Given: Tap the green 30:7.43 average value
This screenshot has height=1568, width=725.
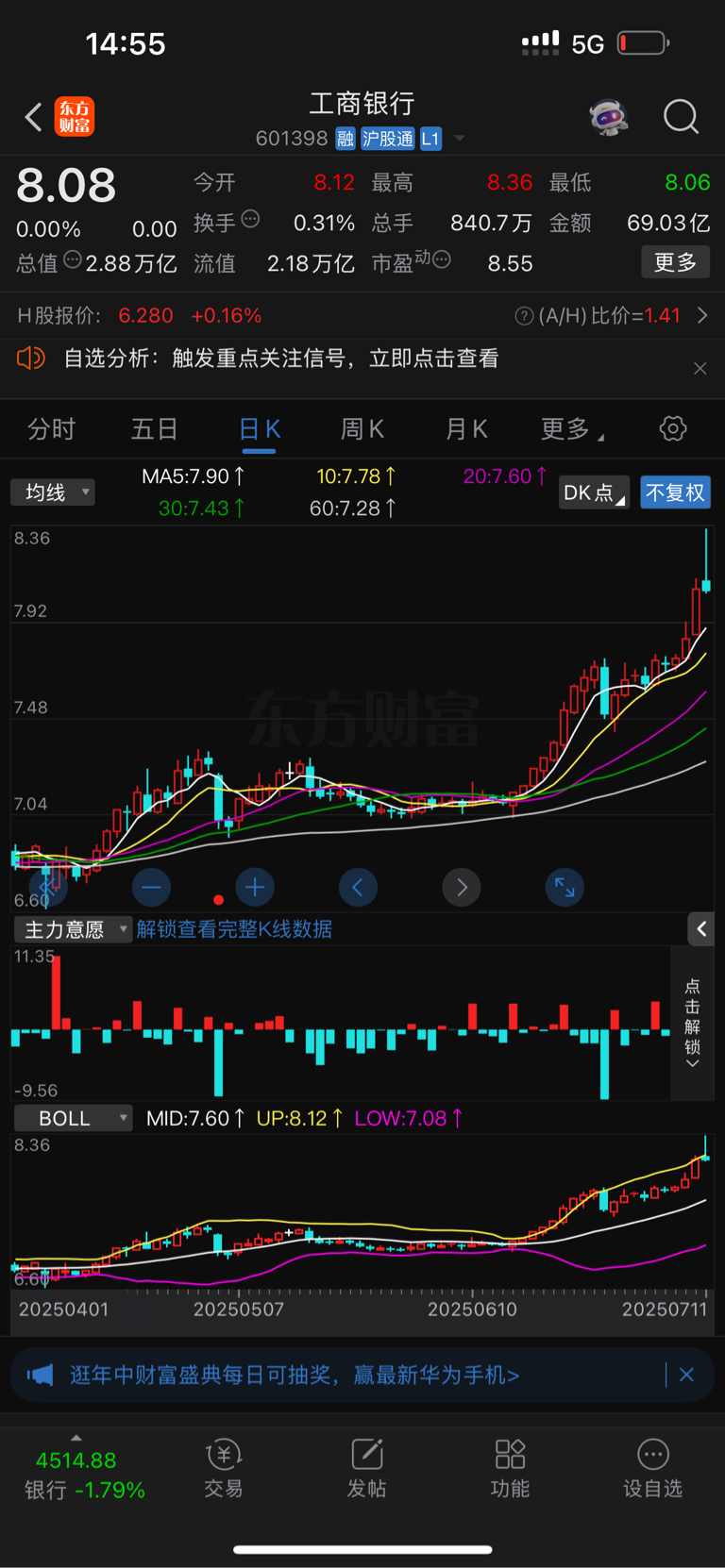Looking at the screenshot, I should (202, 509).
